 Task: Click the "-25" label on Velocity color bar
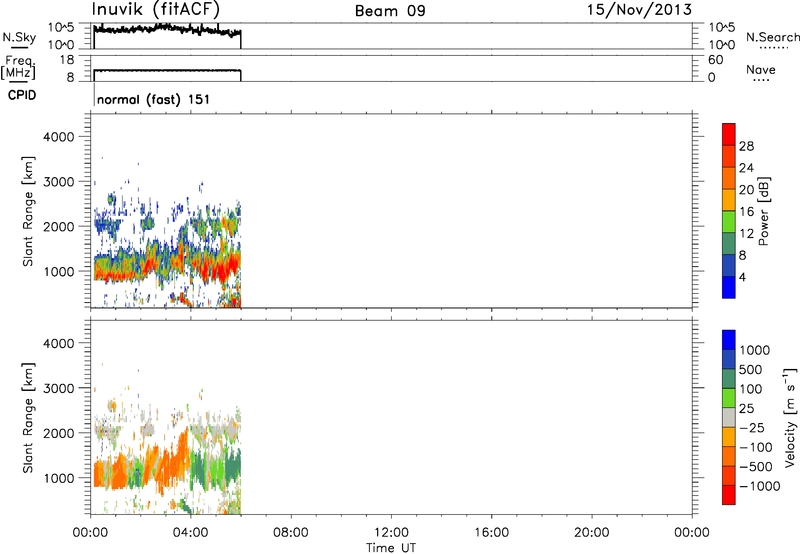752,428
